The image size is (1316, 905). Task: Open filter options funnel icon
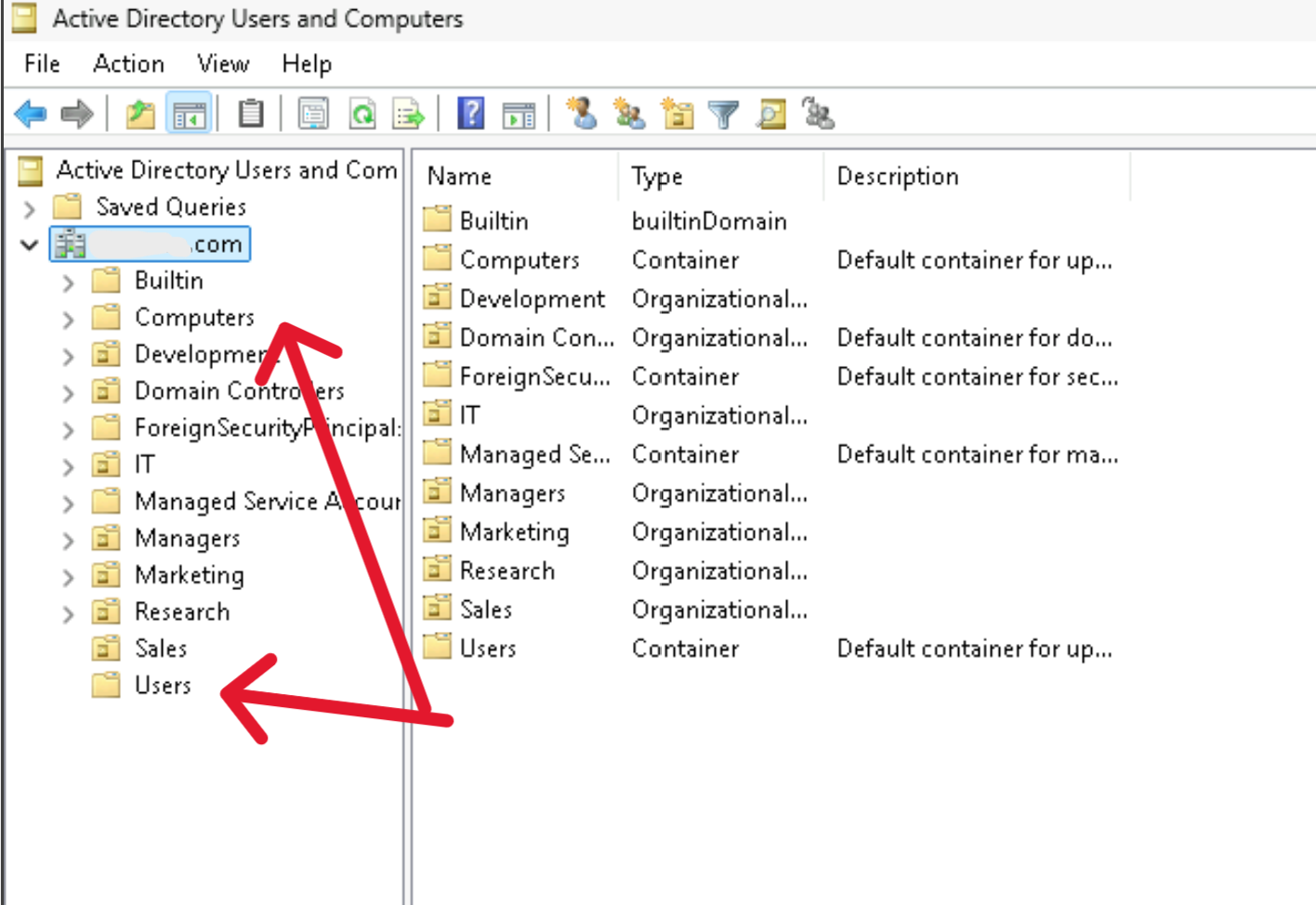[x=723, y=114]
